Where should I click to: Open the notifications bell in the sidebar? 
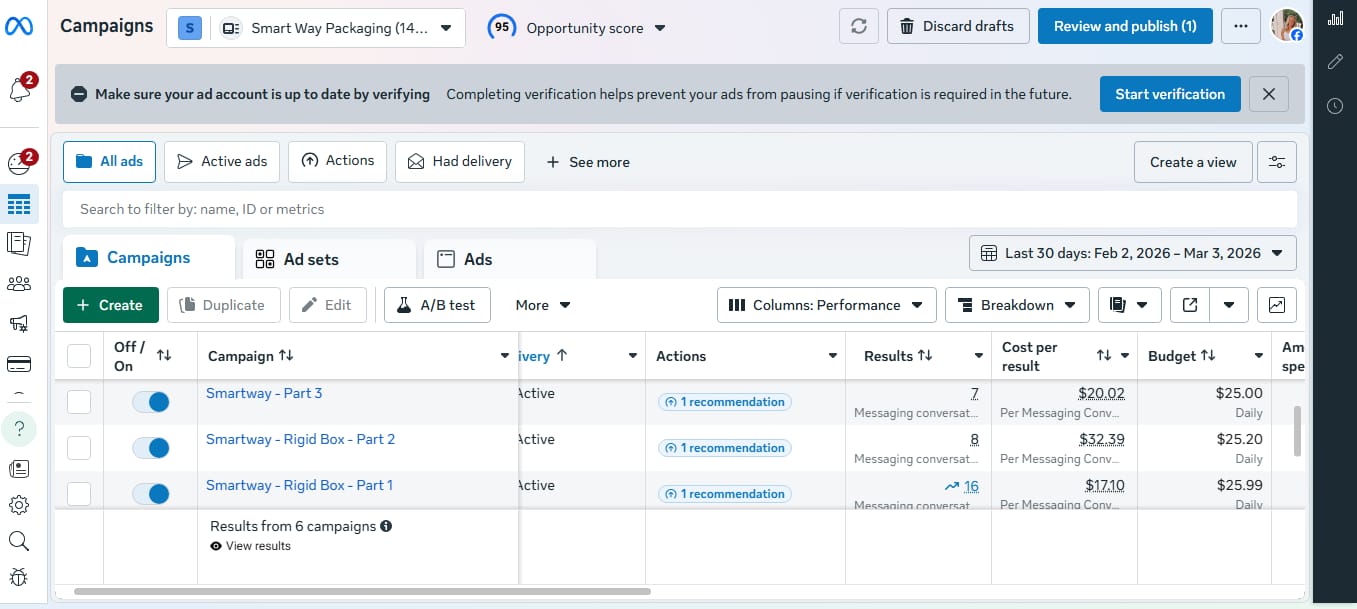(19, 90)
